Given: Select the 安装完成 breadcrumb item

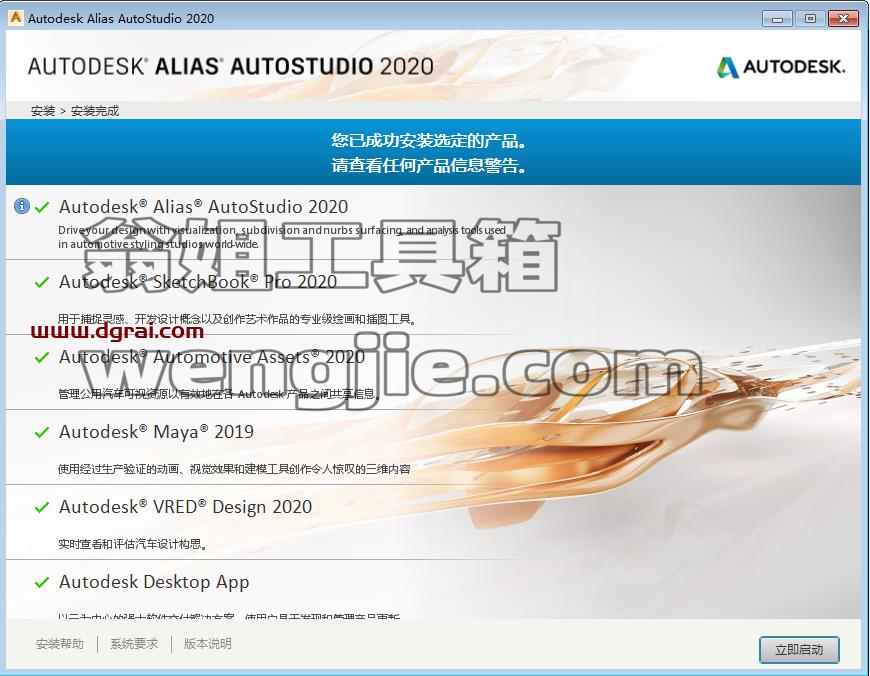Looking at the screenshot, I should 95,111.
